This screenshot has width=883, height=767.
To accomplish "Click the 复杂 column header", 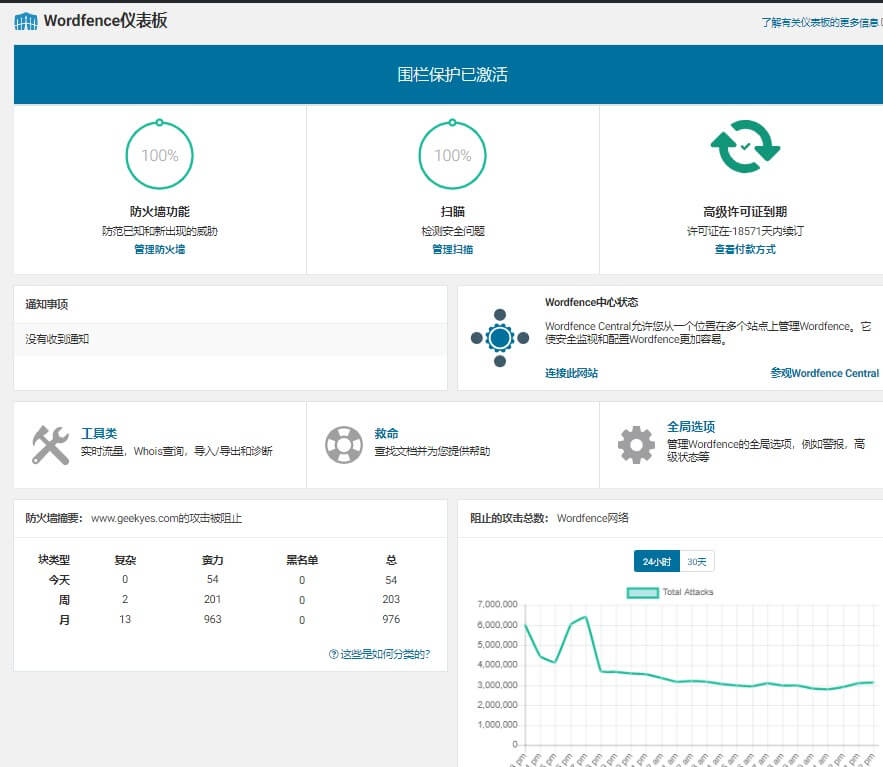I will tap(125, 560).
